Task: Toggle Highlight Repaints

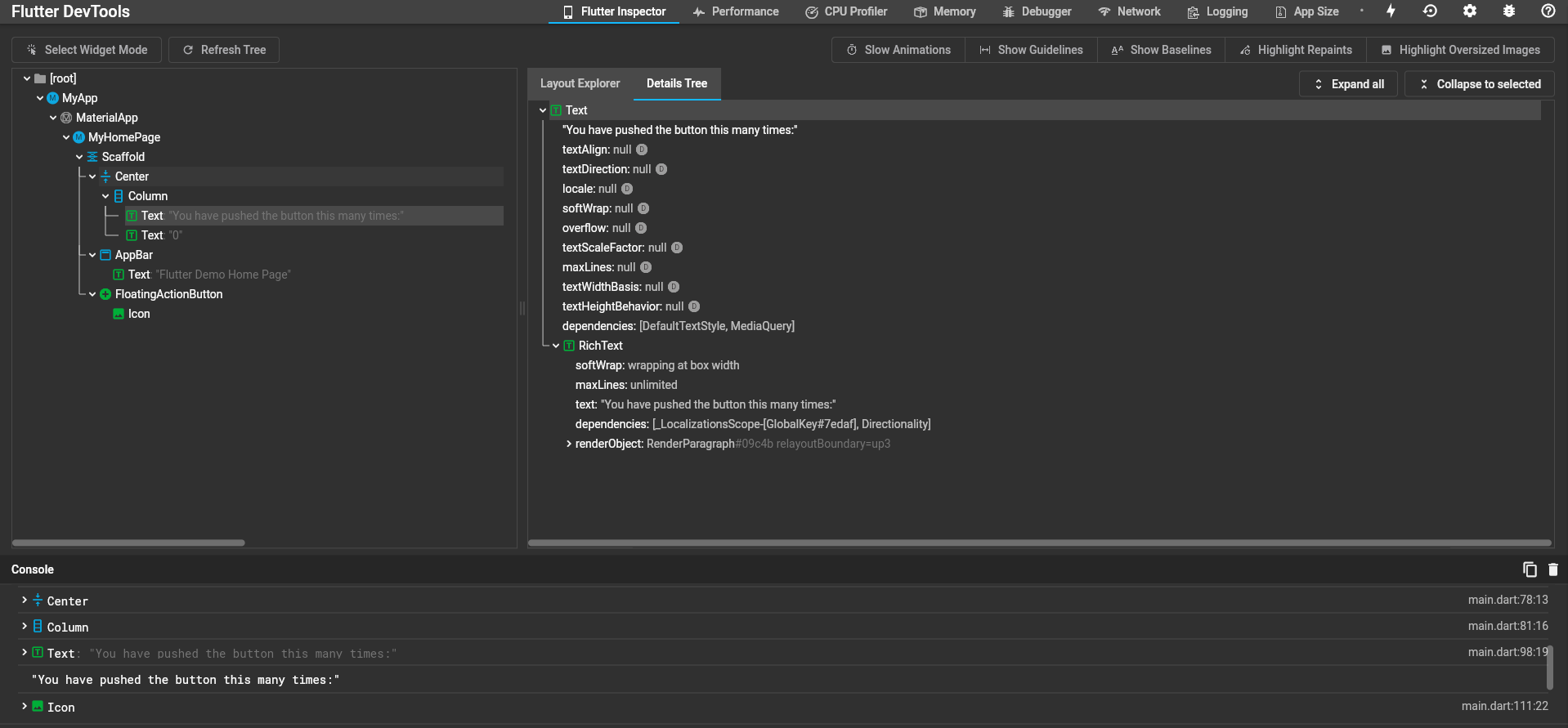Action: point(1296,50)
